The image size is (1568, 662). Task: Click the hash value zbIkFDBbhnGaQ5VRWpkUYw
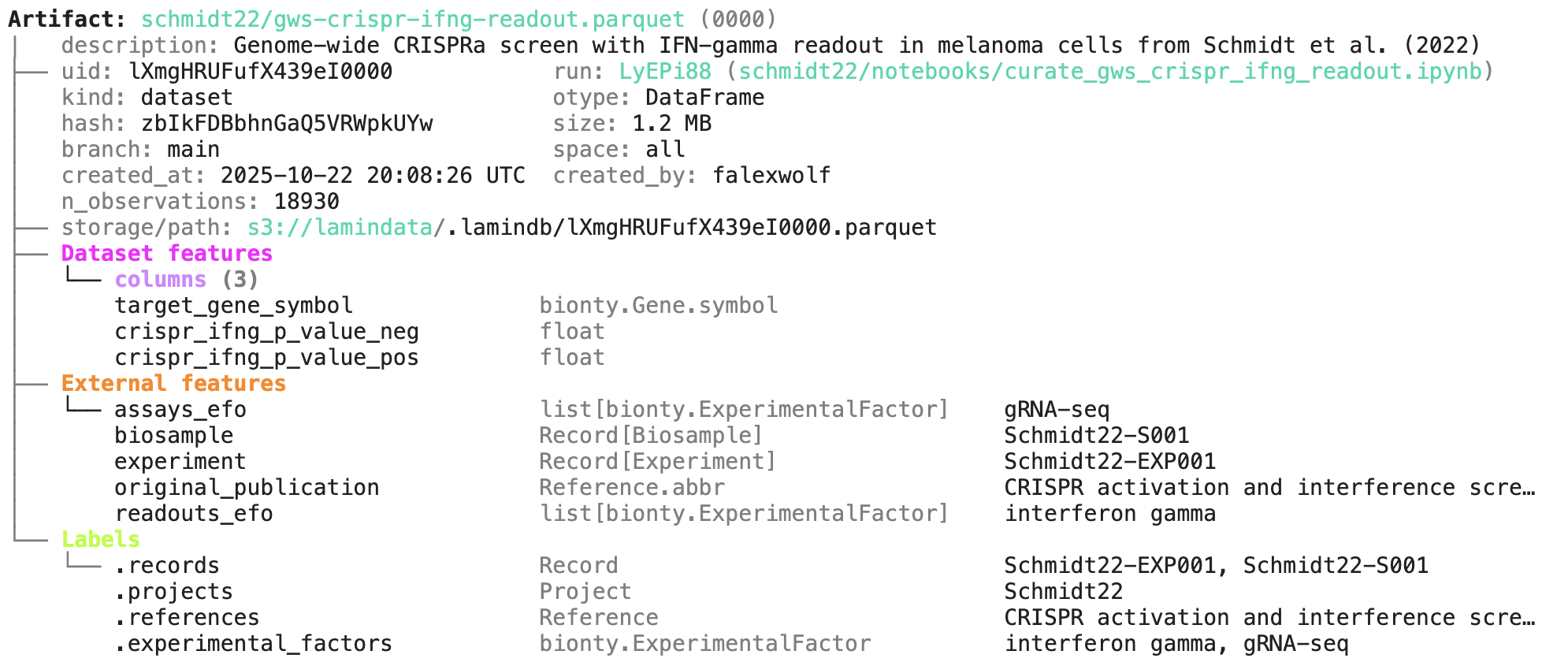click(x=287, y=123)
